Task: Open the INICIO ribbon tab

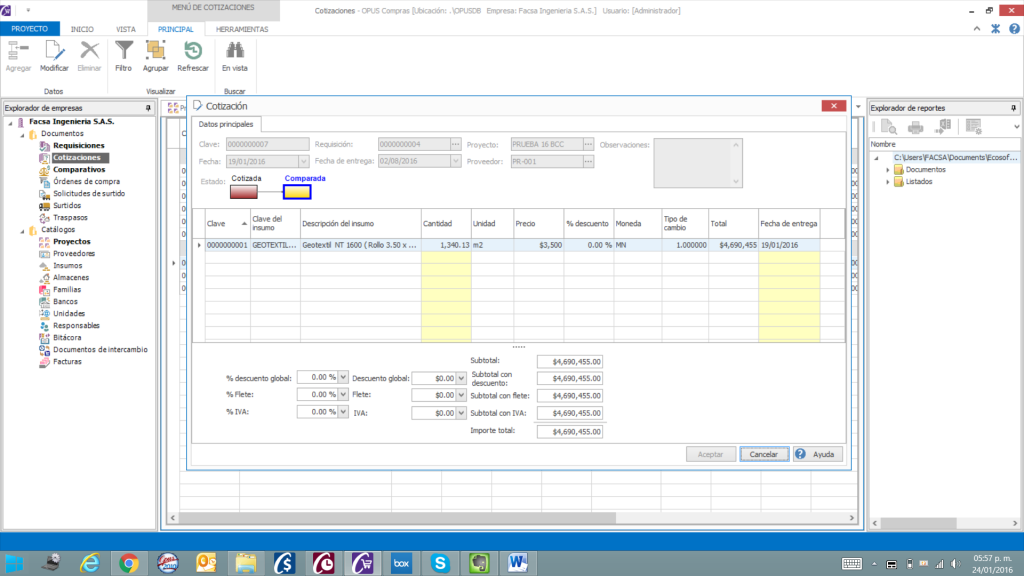Action: pos(82,29)
